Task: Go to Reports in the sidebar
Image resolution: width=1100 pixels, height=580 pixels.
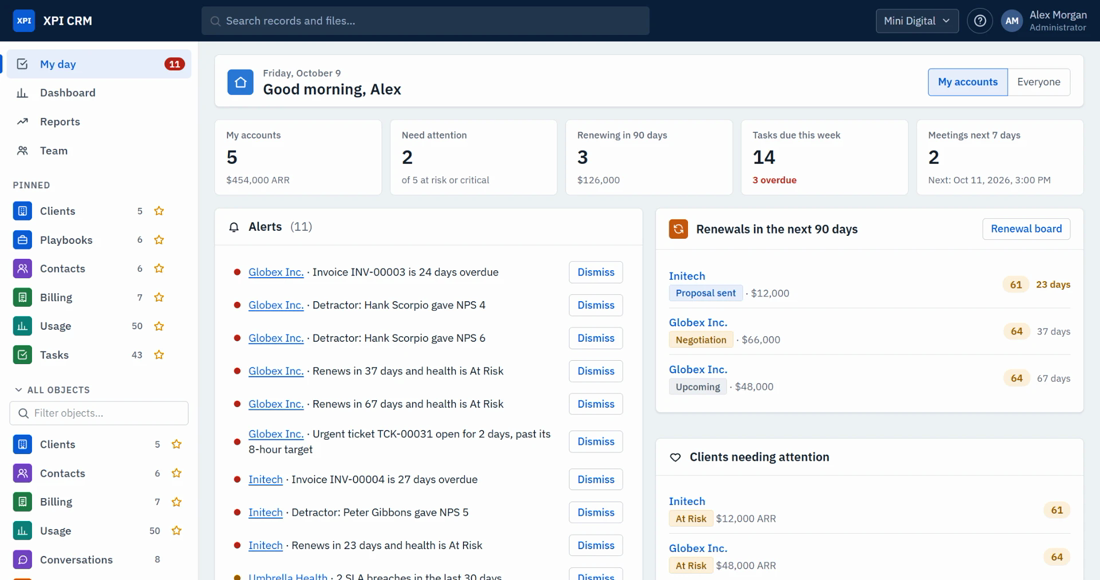Action: (x=99, y=122)
